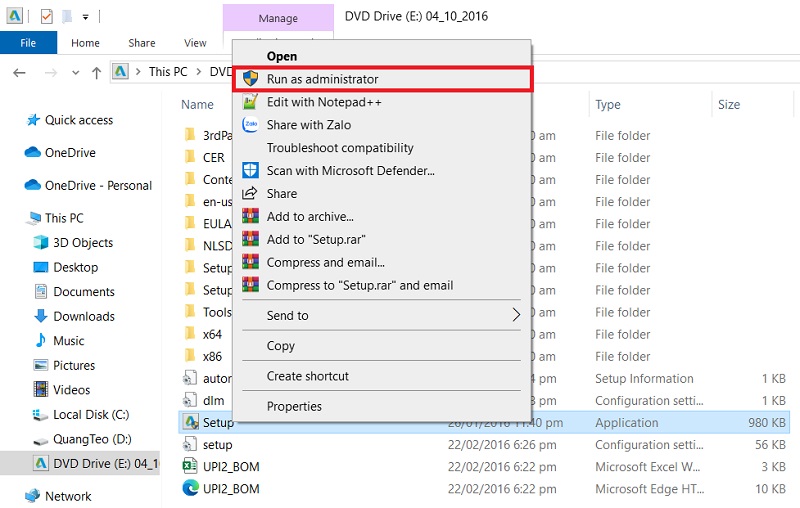This screenshot has height=508, width=800.
Task: Click the shield icon beside Run as administrator
Action: [250, 79]
